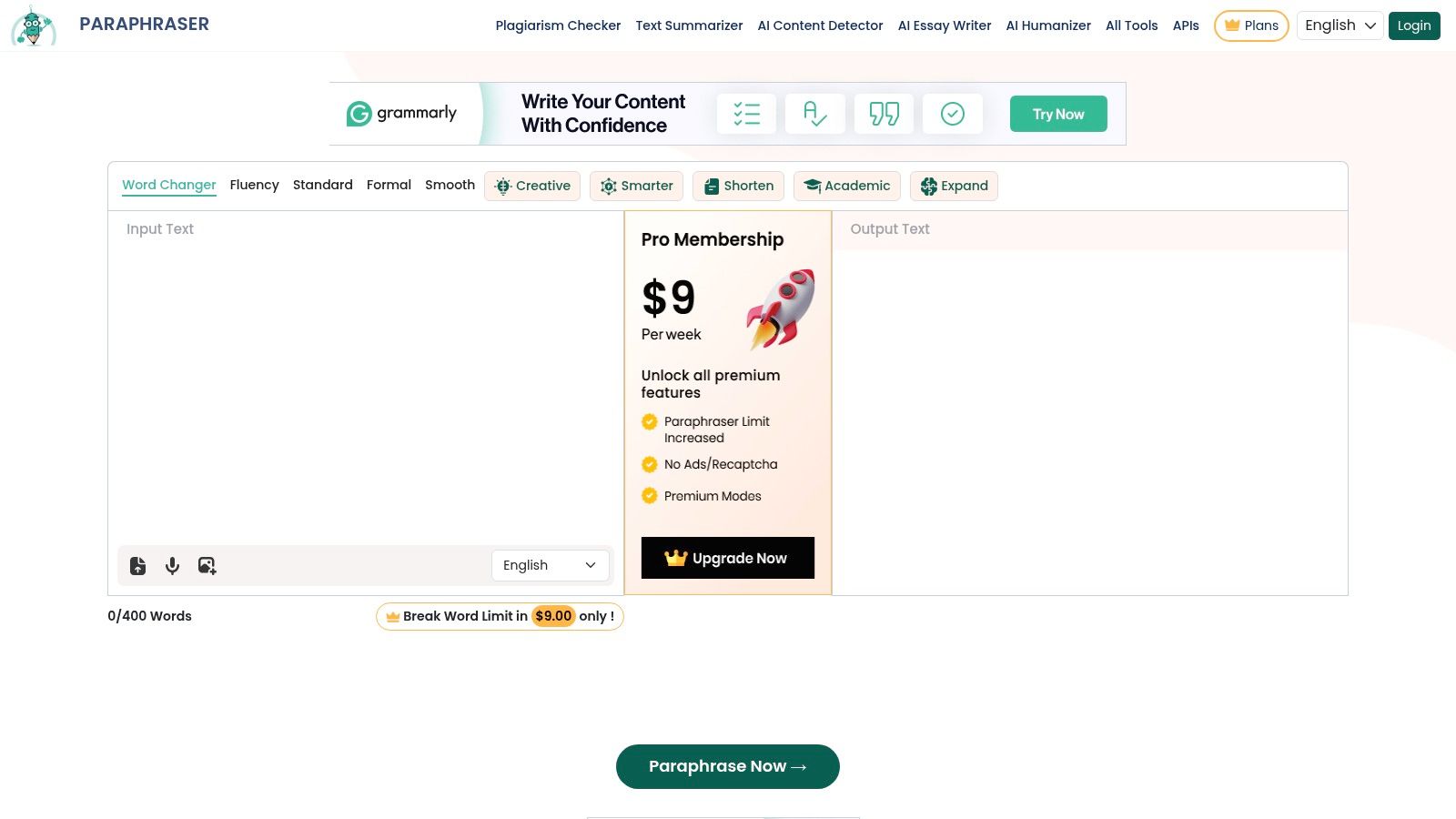
Task: Select the Creative premium mode
Action: pos(532,186)
